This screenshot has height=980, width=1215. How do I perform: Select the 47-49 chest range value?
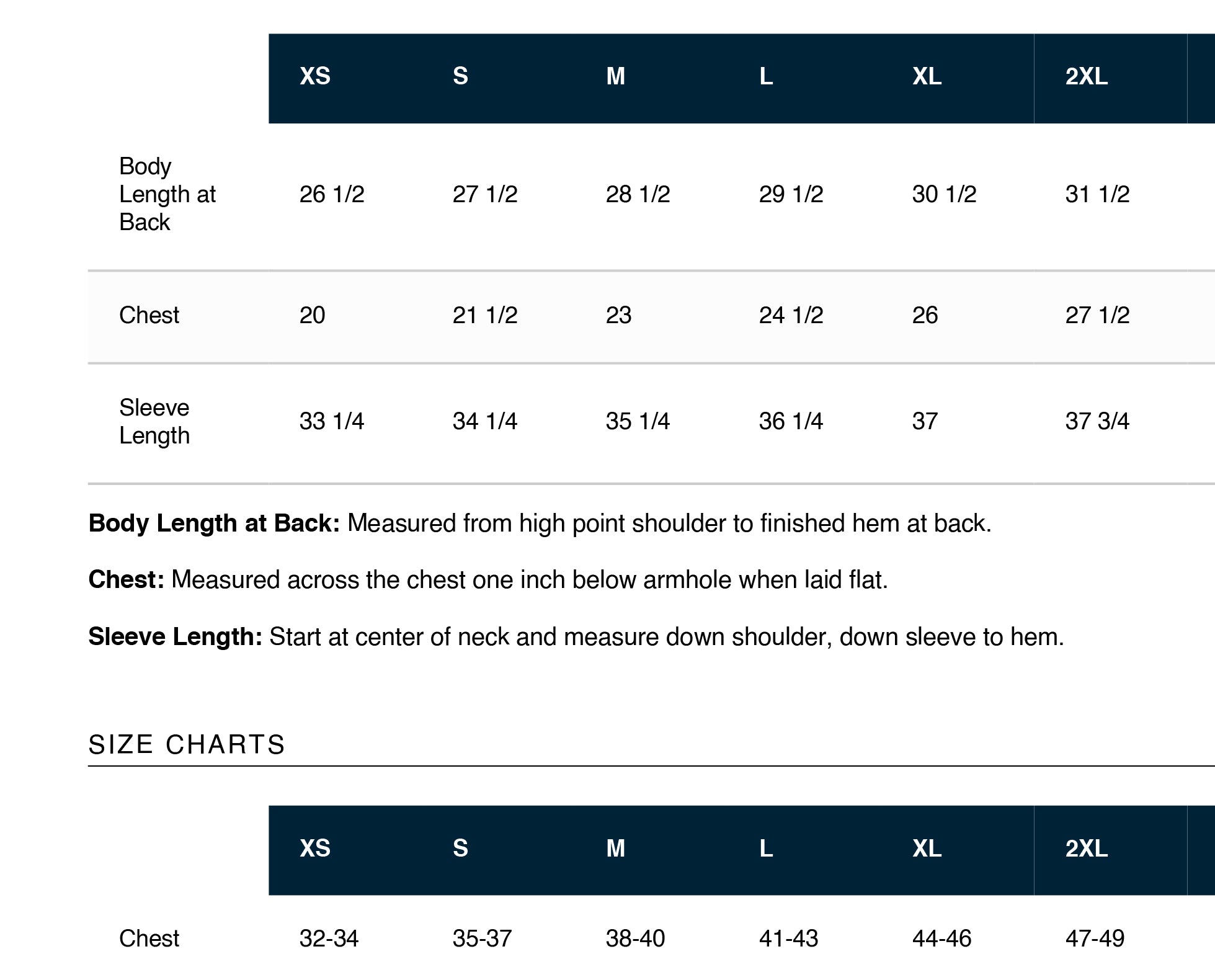click(x=1095, y=938)
